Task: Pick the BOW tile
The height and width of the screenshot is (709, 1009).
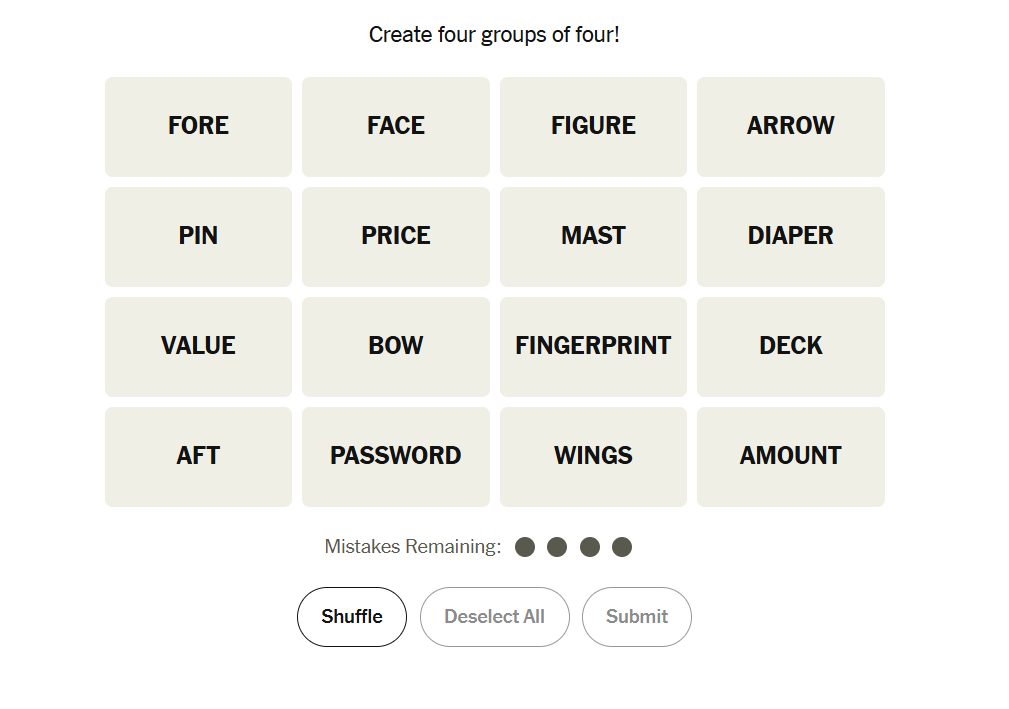Action: tap(396, 346)
